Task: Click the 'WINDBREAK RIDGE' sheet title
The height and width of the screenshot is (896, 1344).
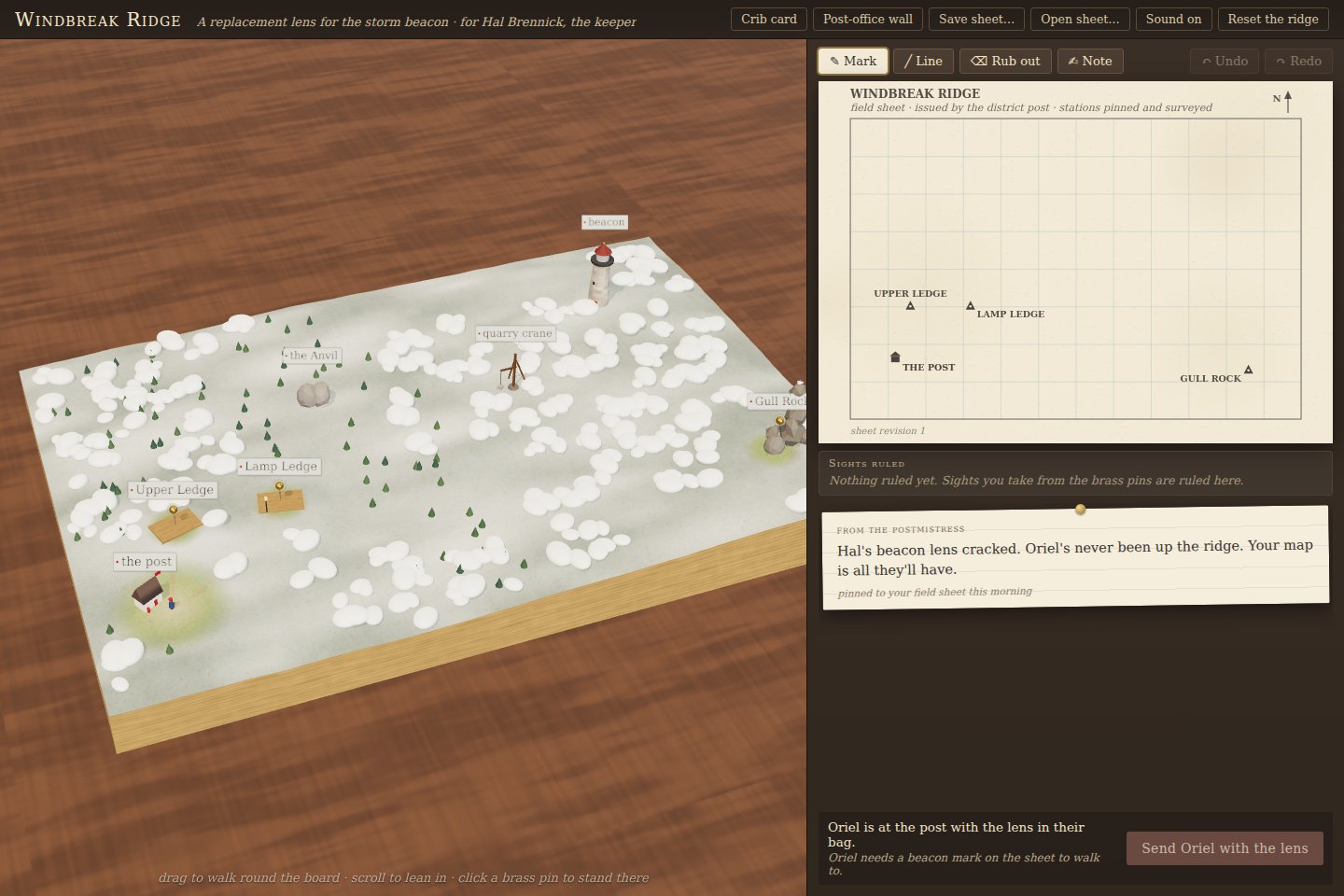Action: (915, 93)
